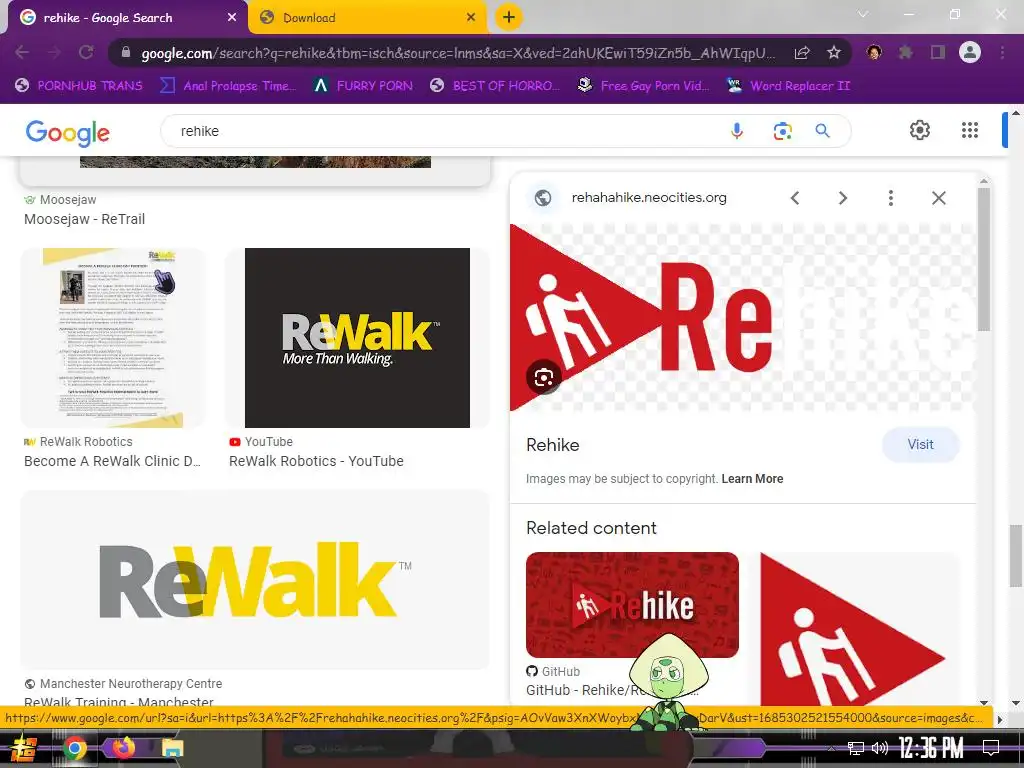Click the magnifier search button
The height and width of the screenshot is (768, 1024).
coord(822,131)
